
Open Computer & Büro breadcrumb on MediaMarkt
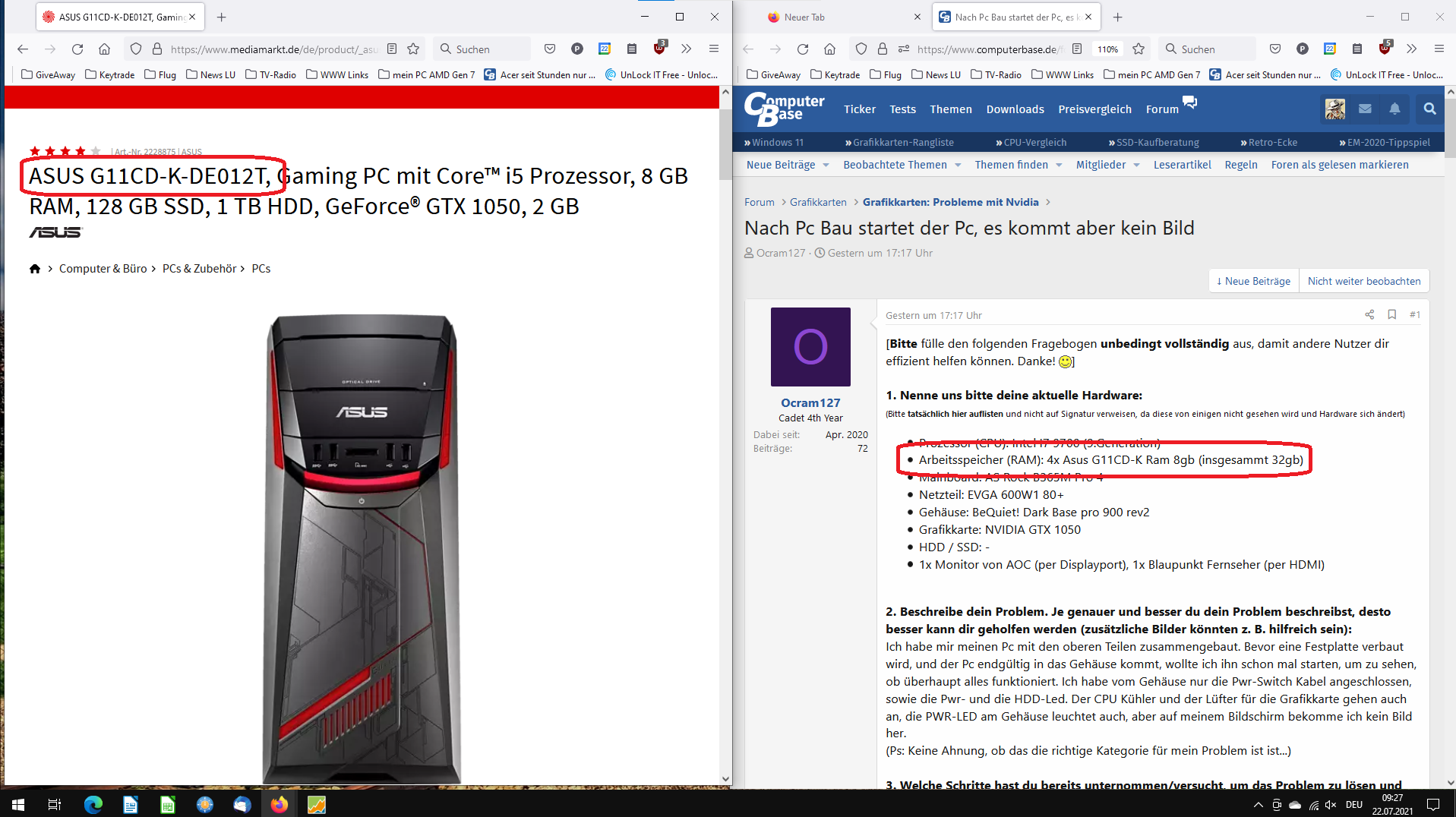point(103,269)
